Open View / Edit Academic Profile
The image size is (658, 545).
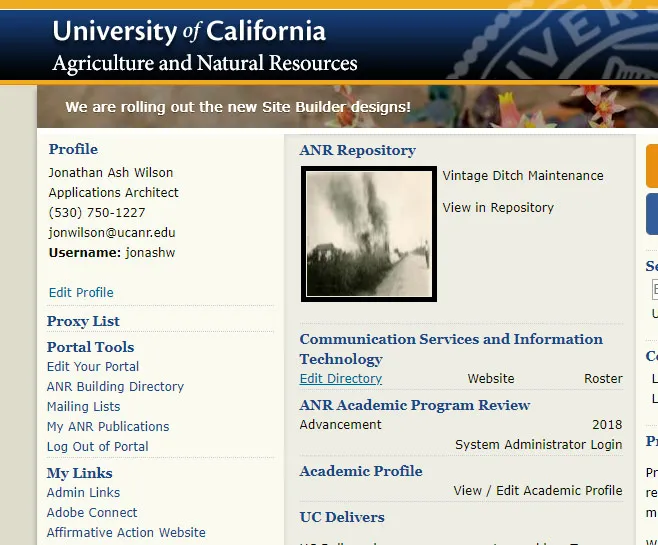pos(537,491)
